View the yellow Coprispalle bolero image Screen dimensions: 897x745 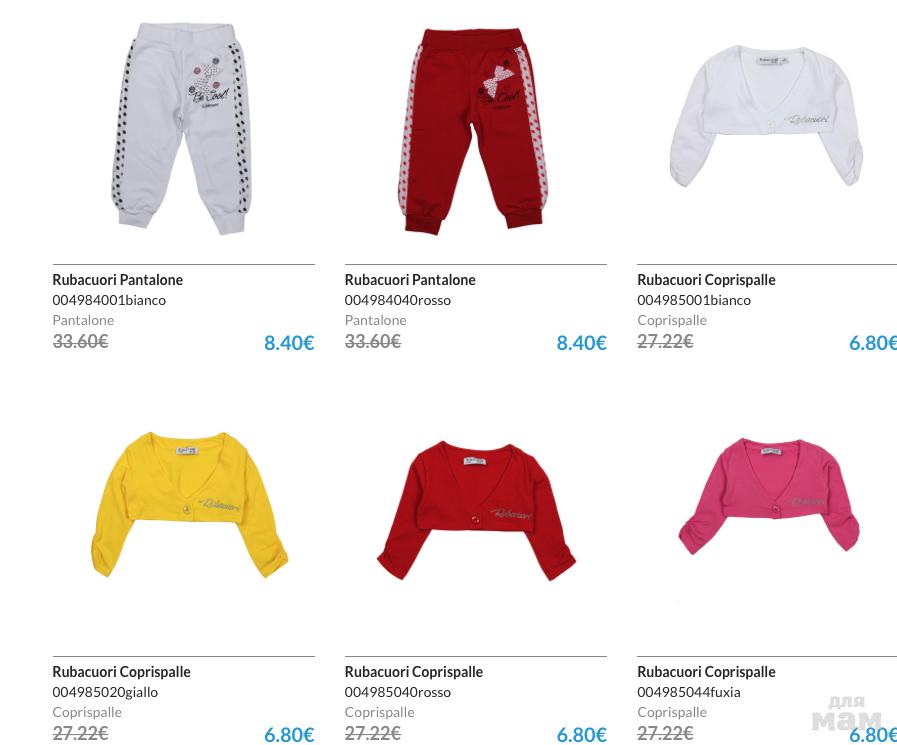[189, 505]
